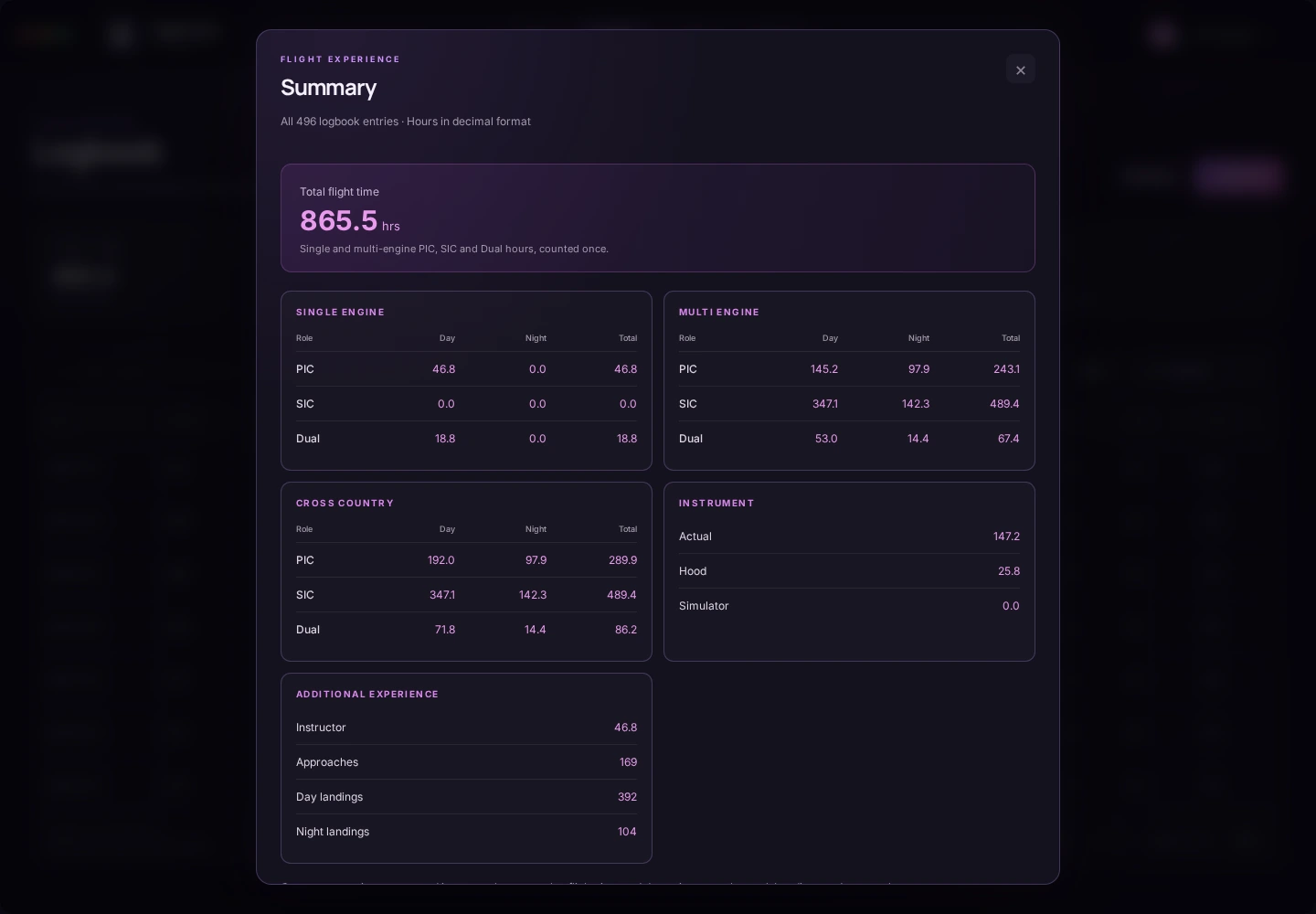Viewport: 1316px width, 914px height.
Task: Click the Simulator row label
Action: pos(704,606)
